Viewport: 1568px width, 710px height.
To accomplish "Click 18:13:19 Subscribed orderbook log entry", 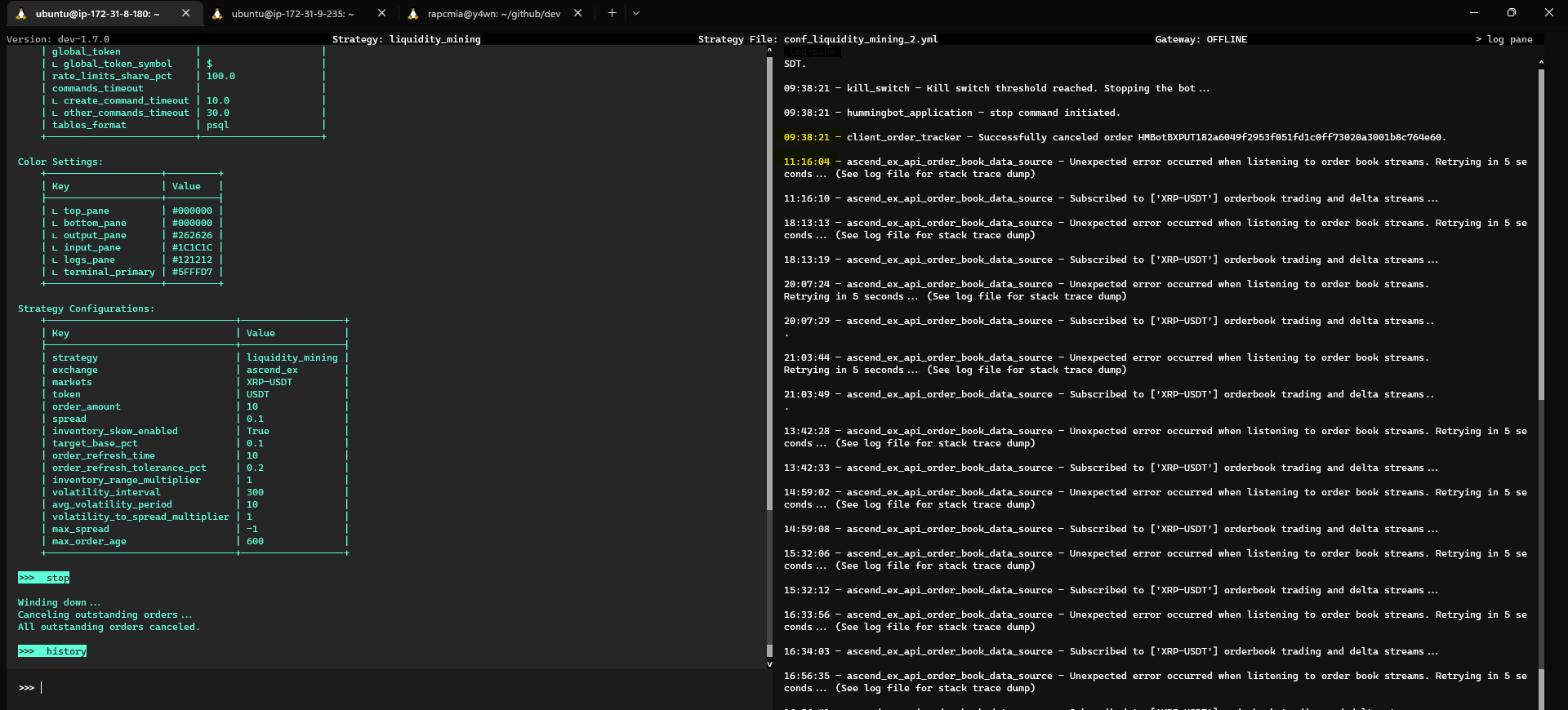I will pos(1111,260).
